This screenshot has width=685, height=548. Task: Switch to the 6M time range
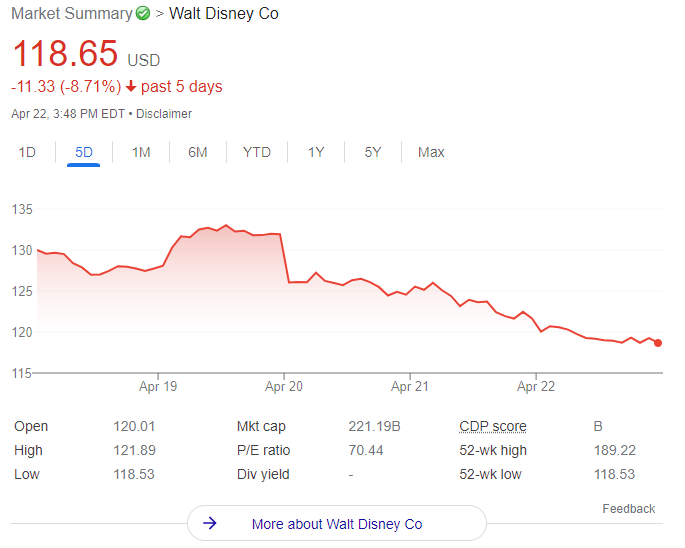198,152
